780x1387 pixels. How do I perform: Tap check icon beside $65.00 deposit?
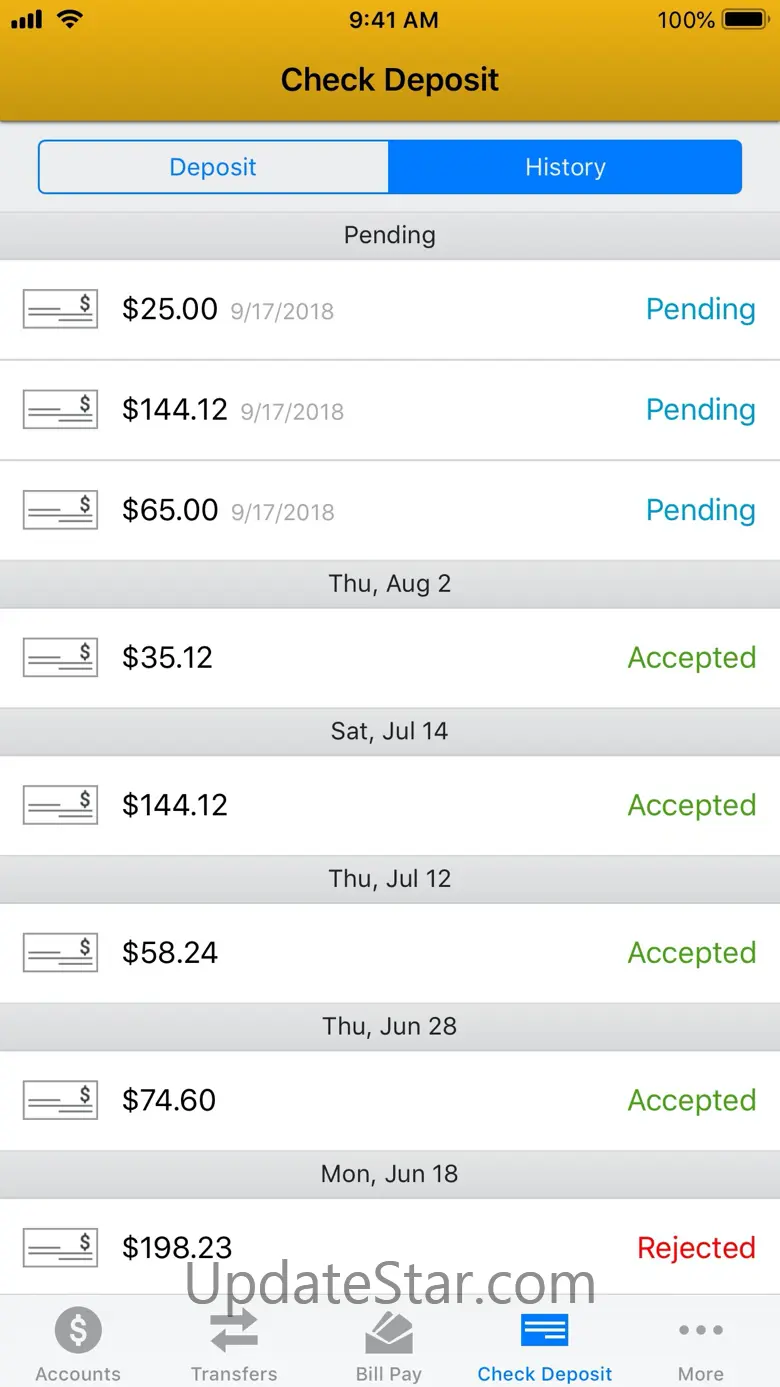point(60,510)
